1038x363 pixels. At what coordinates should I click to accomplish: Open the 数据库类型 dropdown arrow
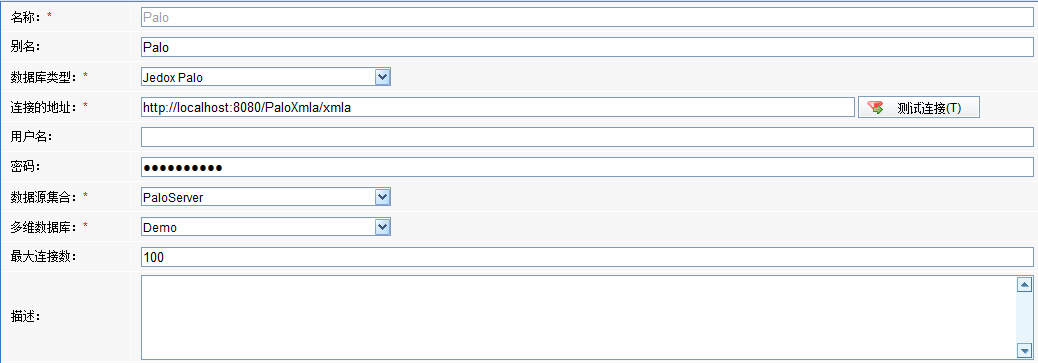click(383, 77)
